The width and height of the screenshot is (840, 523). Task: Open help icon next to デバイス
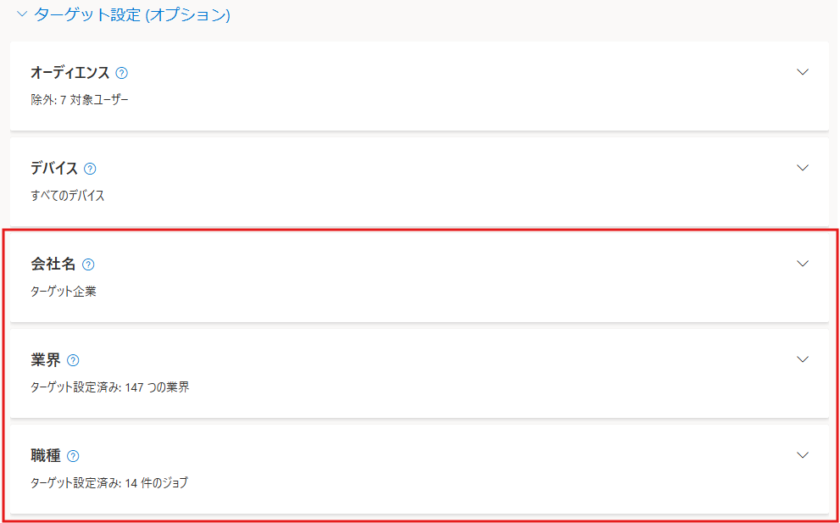click(x=90, y=169)
